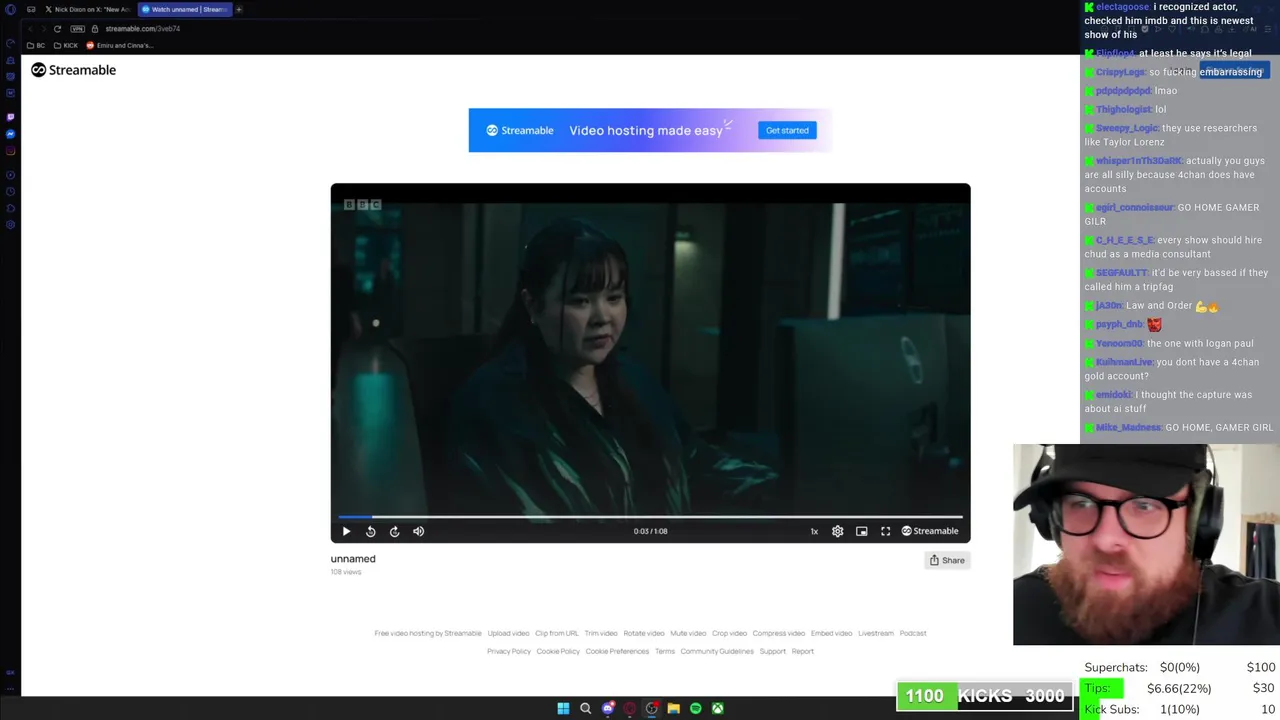
Task: Open the Support footer link
Action: (773, 651)
